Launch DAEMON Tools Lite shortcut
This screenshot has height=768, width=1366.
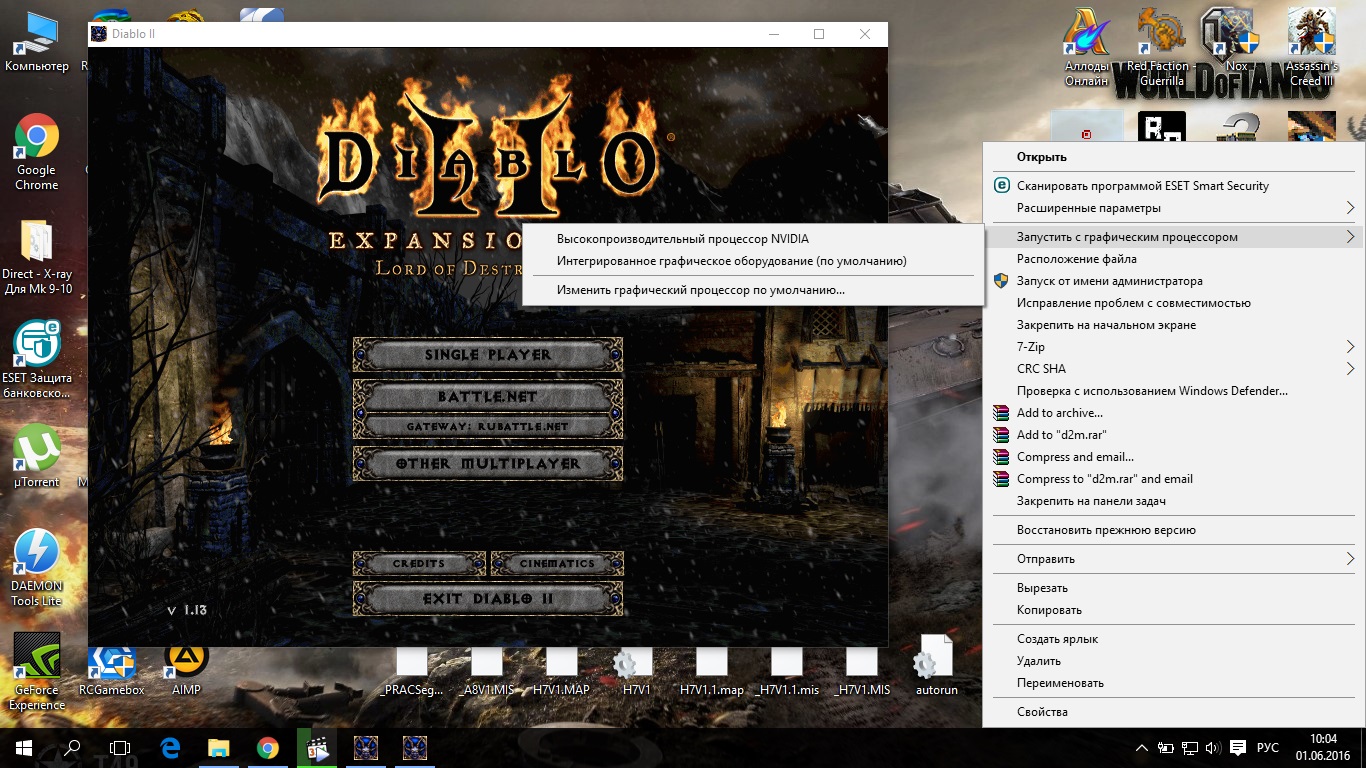(x=37, y=554)
